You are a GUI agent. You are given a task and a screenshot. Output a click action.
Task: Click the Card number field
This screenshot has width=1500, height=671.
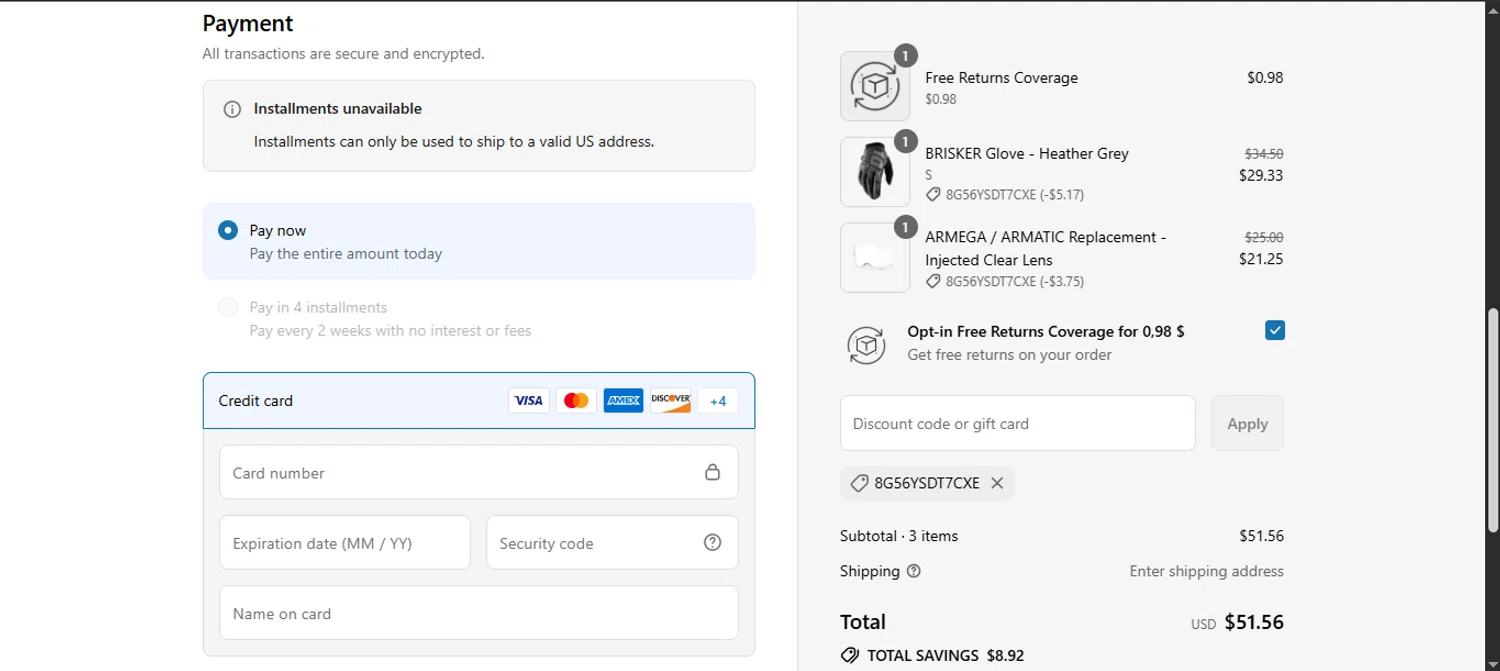(x=479, y=472)
